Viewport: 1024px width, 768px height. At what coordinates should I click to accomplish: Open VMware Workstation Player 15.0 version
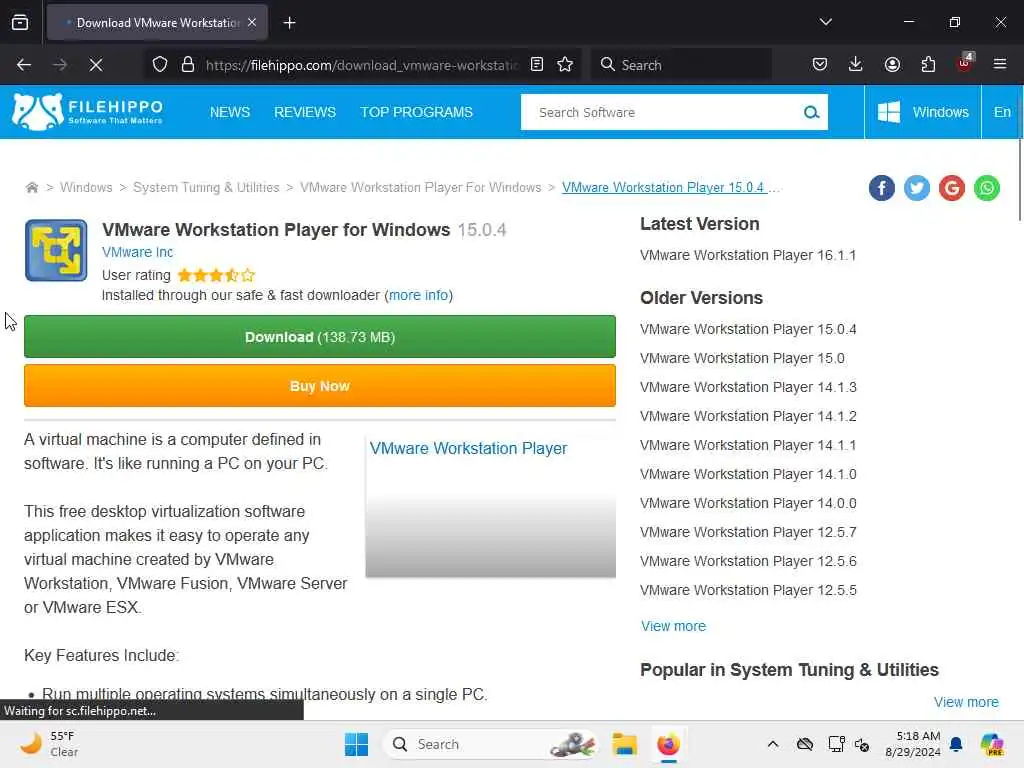click(742, 358)
